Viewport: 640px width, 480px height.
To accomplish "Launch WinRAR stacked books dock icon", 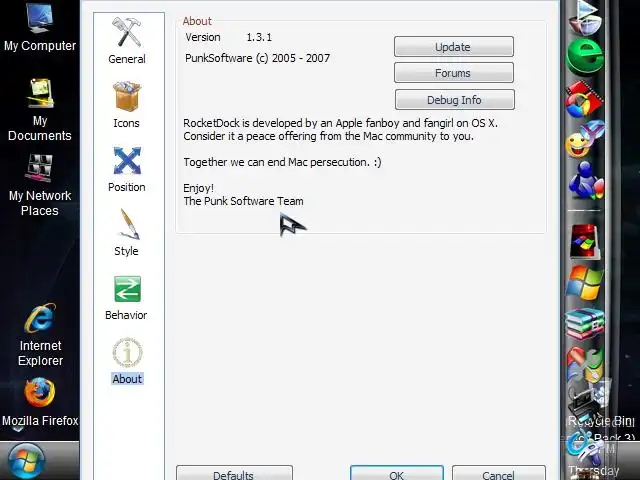I will point(585,324).
